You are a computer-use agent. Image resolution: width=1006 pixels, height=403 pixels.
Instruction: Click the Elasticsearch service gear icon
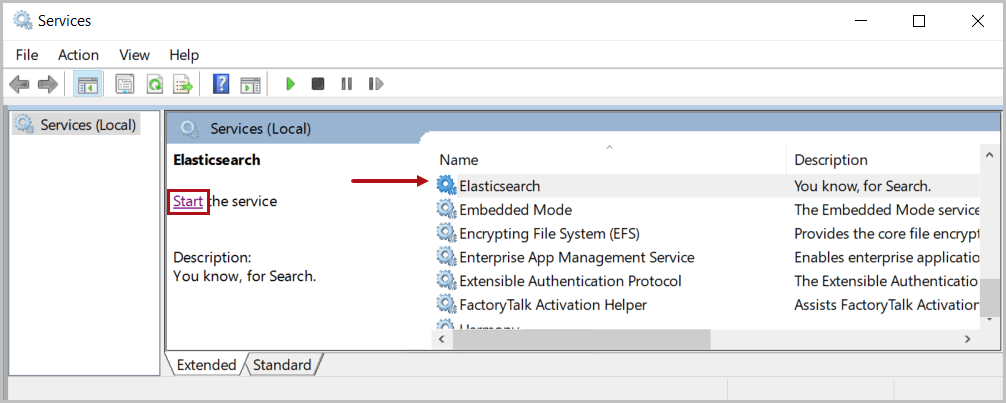coord(446,186)
